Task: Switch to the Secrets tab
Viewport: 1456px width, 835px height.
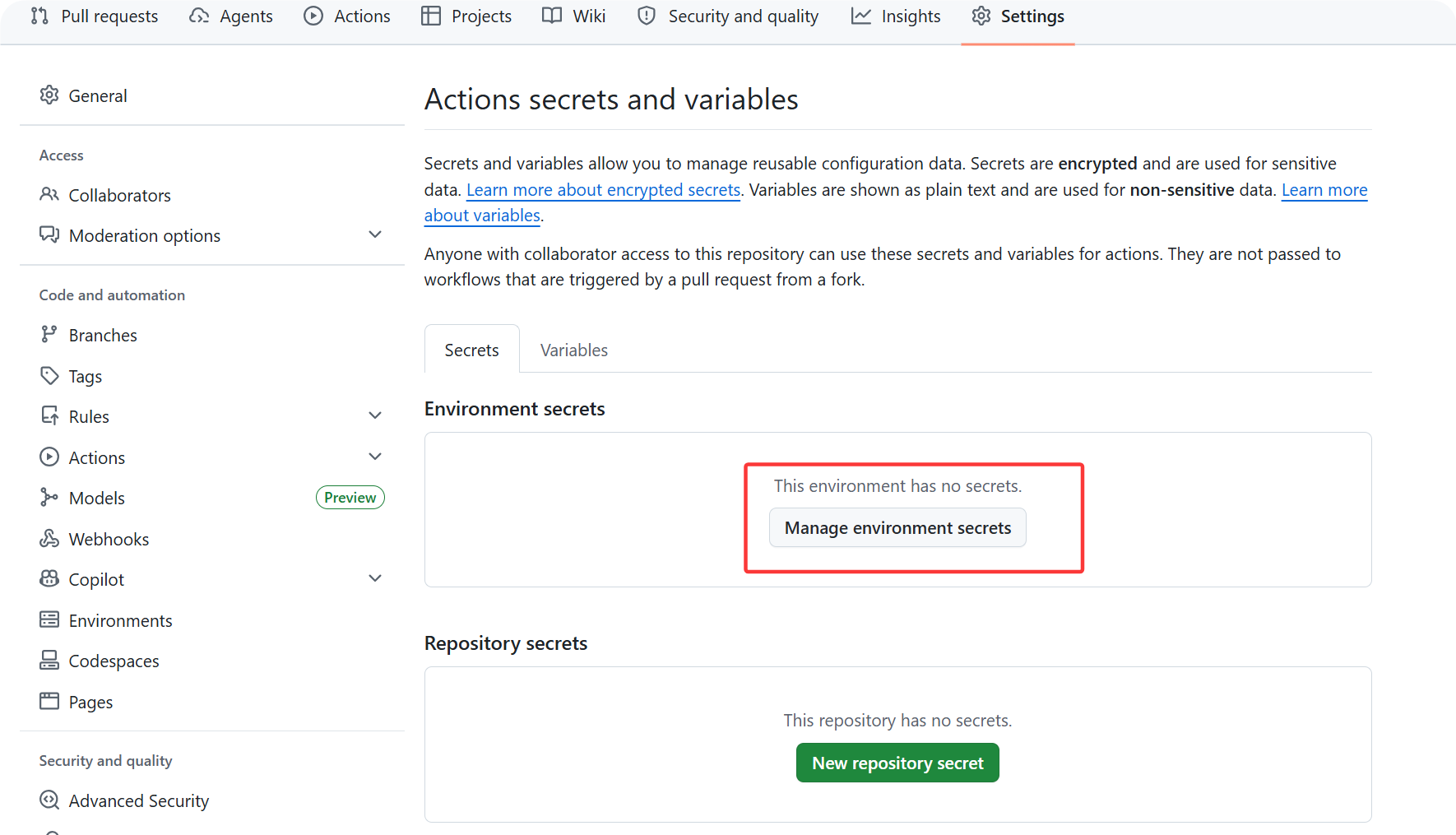Action: point(472,350)
